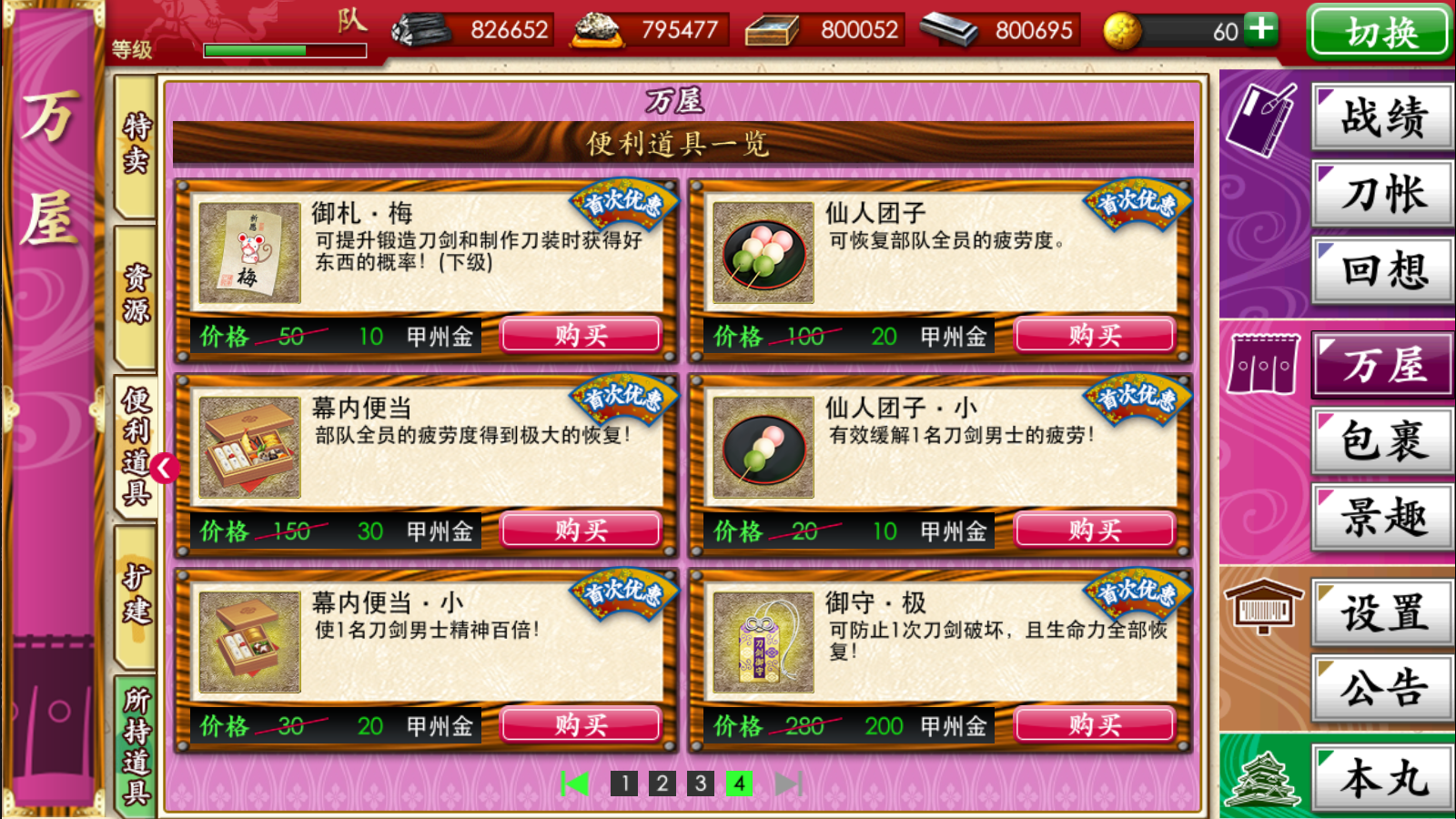The image size is (1456, 819).
Task: Switch to the 所持道具 tab
Action: click(136, 744)
